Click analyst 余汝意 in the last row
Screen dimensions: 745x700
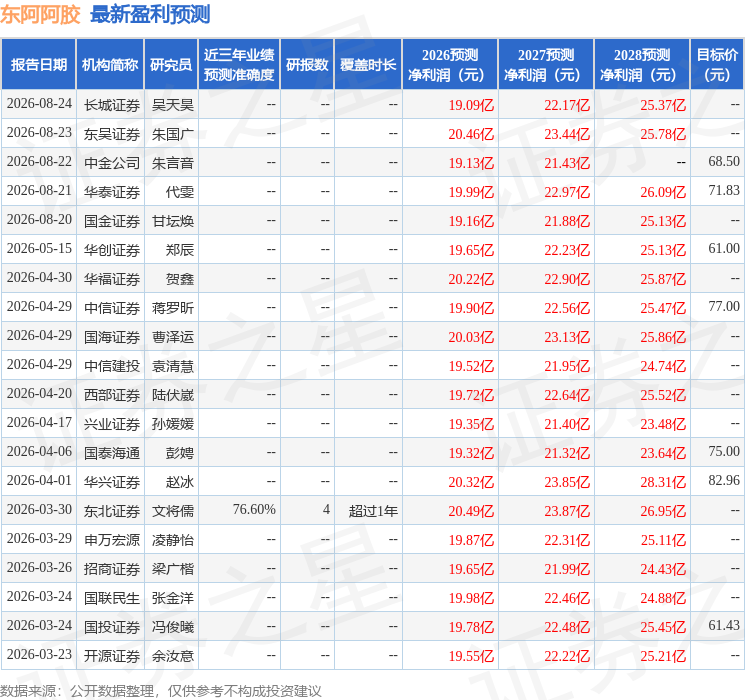(x=172, y=656)
